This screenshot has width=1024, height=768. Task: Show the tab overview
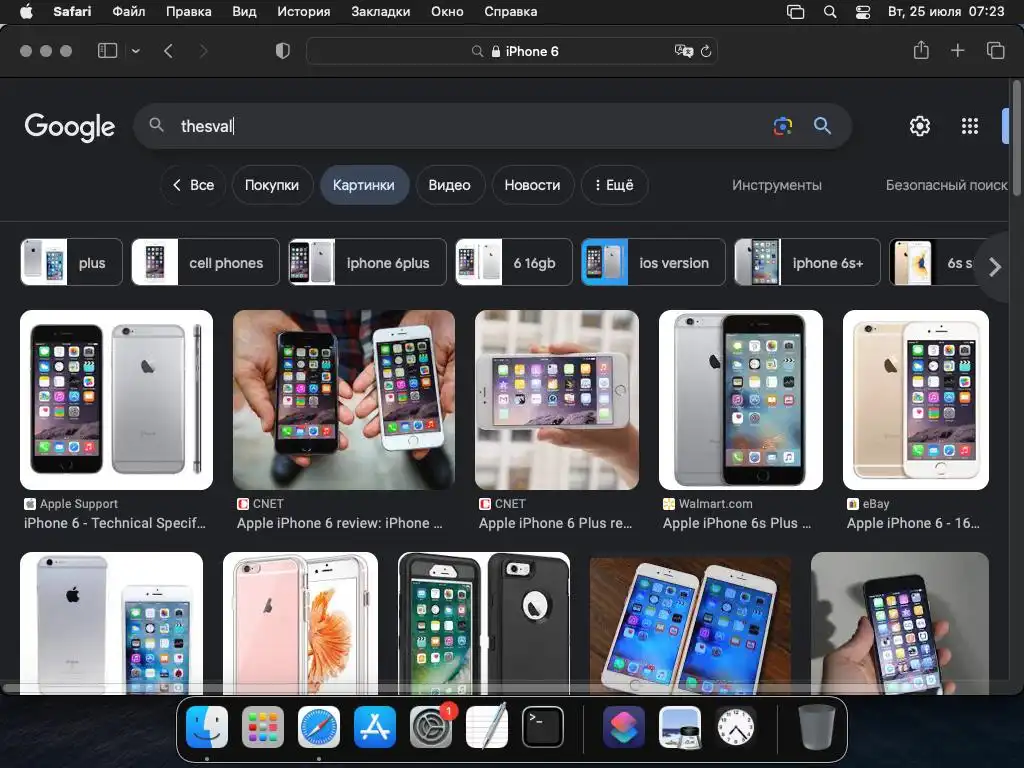[x=995, y=50]
